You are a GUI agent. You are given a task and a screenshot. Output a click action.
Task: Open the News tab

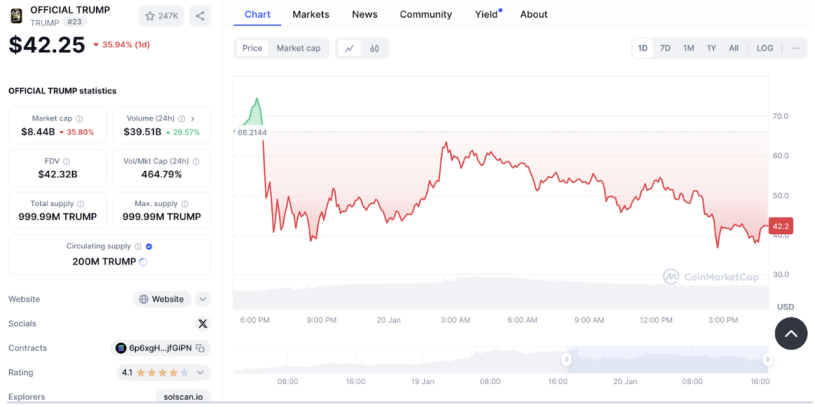pyautogui.click(x=364, y=15)
